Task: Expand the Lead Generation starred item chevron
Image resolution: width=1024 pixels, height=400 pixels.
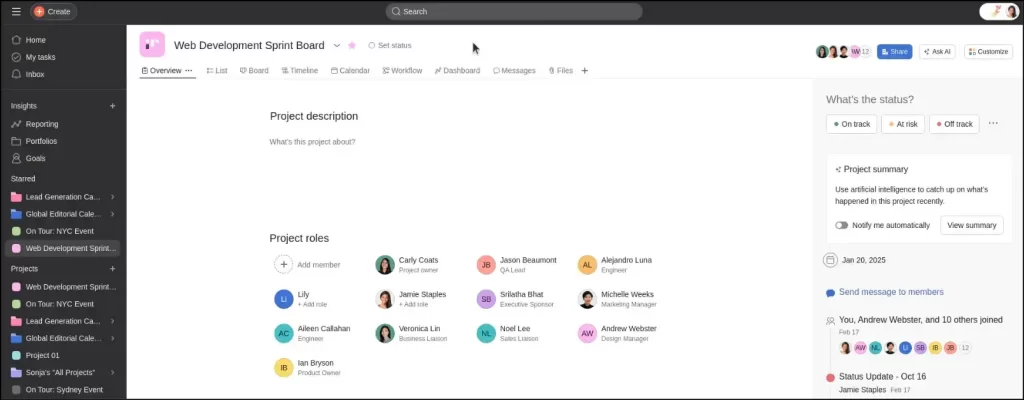Action: pos(112,197)
